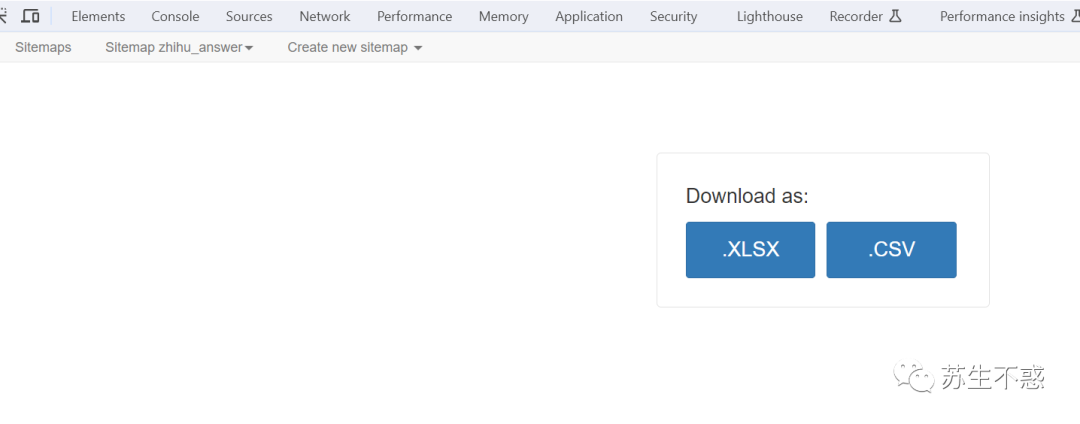Screen dimensions: 1080x424
Task: Switch to the Memory tab
Action: (x=503, y=17)
